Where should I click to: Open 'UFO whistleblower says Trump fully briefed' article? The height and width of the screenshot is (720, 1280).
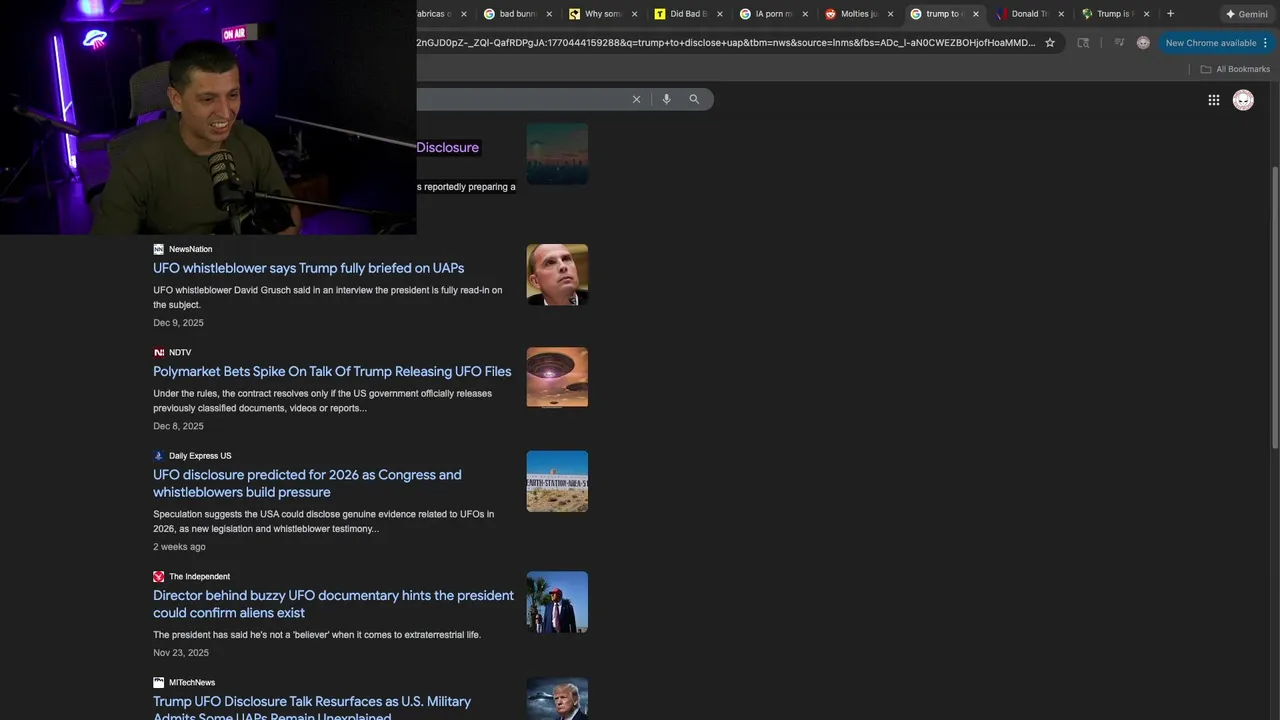308,268
